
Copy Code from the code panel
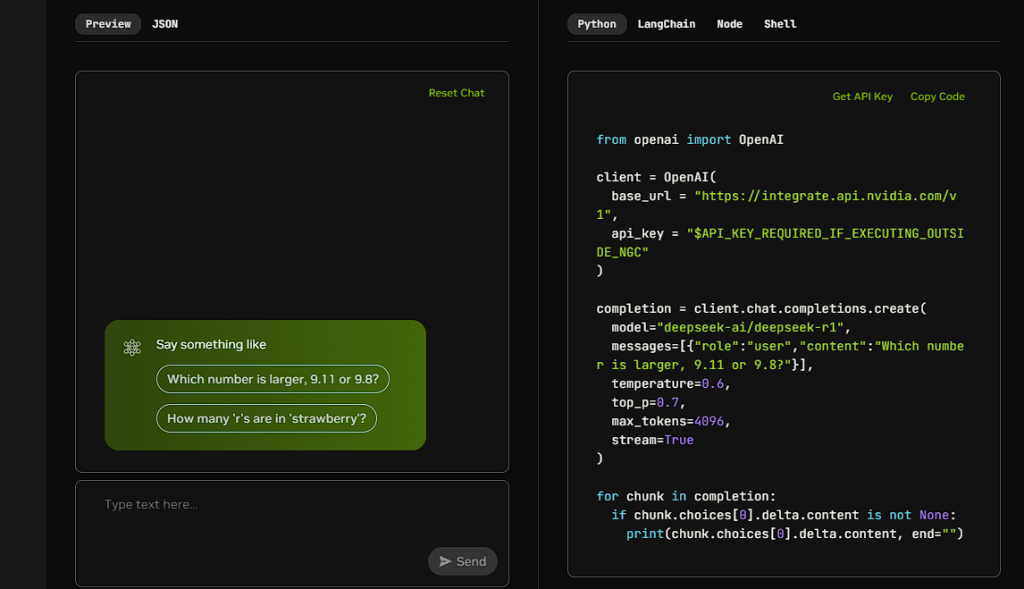(x=937, y=96)
